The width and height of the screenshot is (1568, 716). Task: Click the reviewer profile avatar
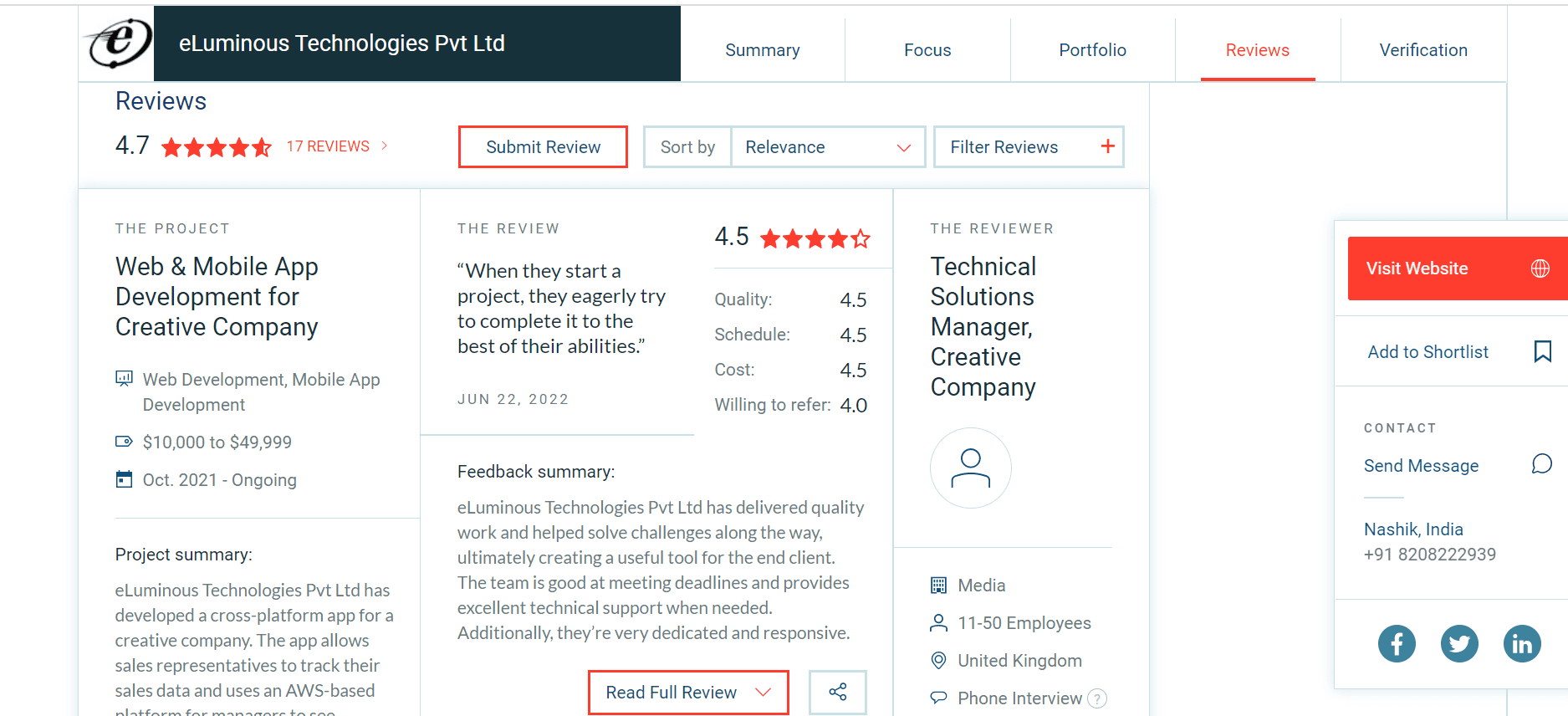coord(970,468)
